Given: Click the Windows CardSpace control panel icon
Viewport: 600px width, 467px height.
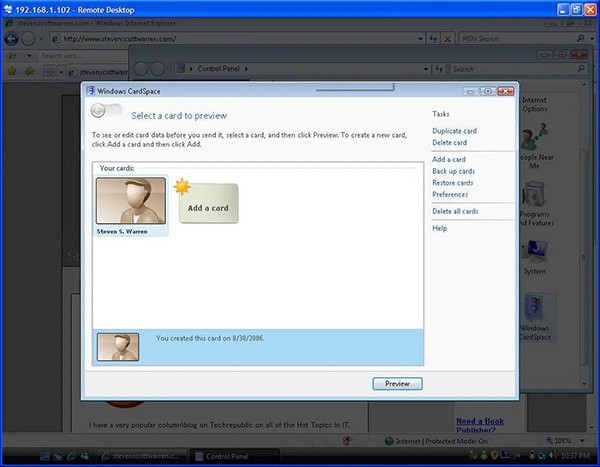Looking at the screenshot, I should point(535,315).
